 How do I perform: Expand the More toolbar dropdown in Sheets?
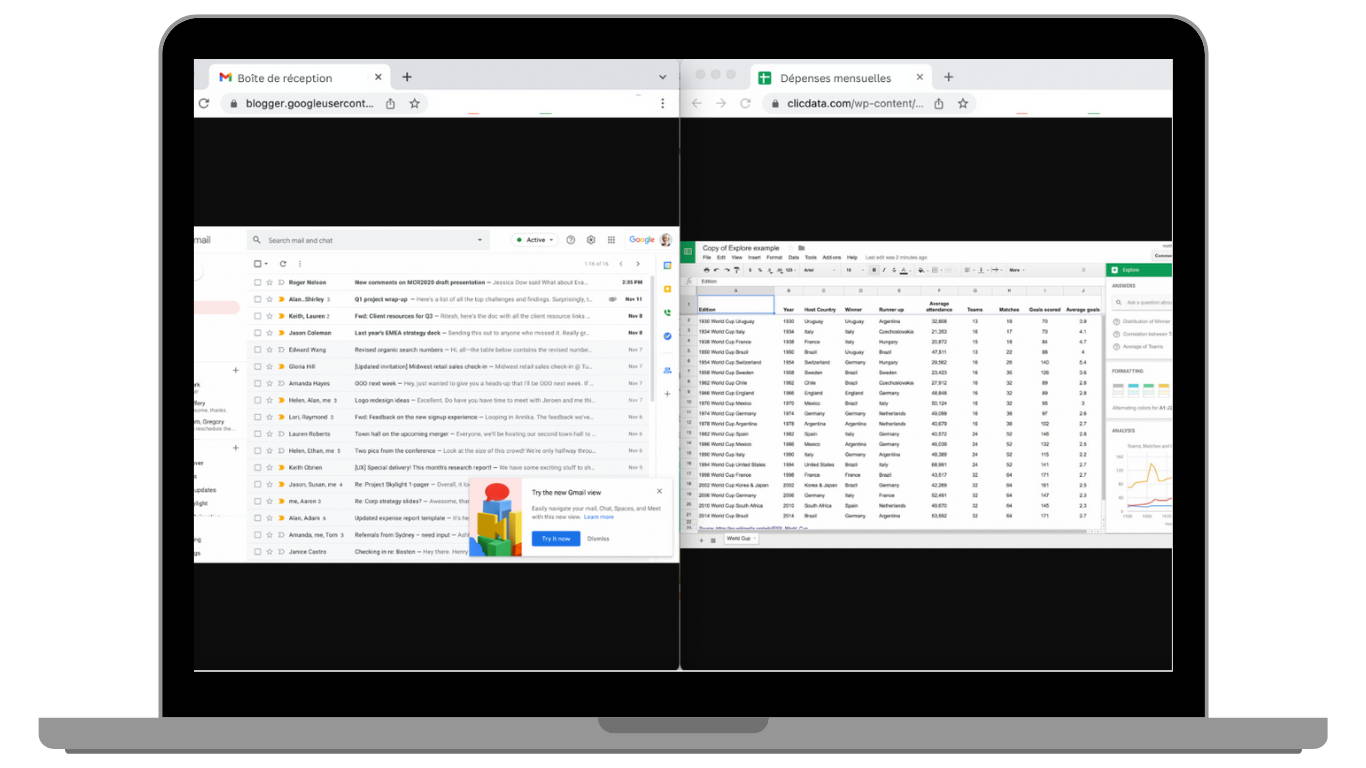pyautogui.click(x=1016, y=270)
